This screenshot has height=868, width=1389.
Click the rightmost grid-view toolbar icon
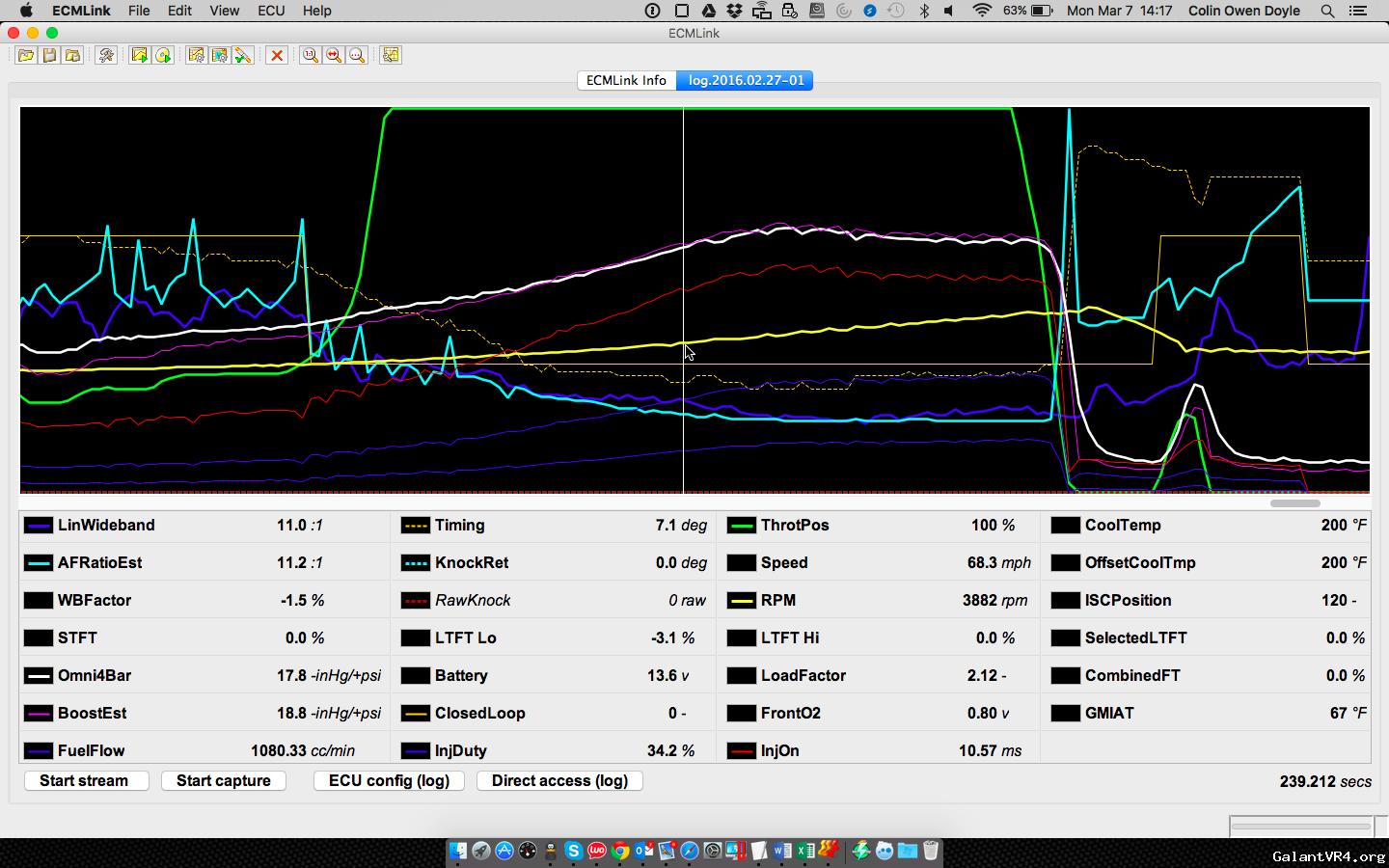[391, 55]
